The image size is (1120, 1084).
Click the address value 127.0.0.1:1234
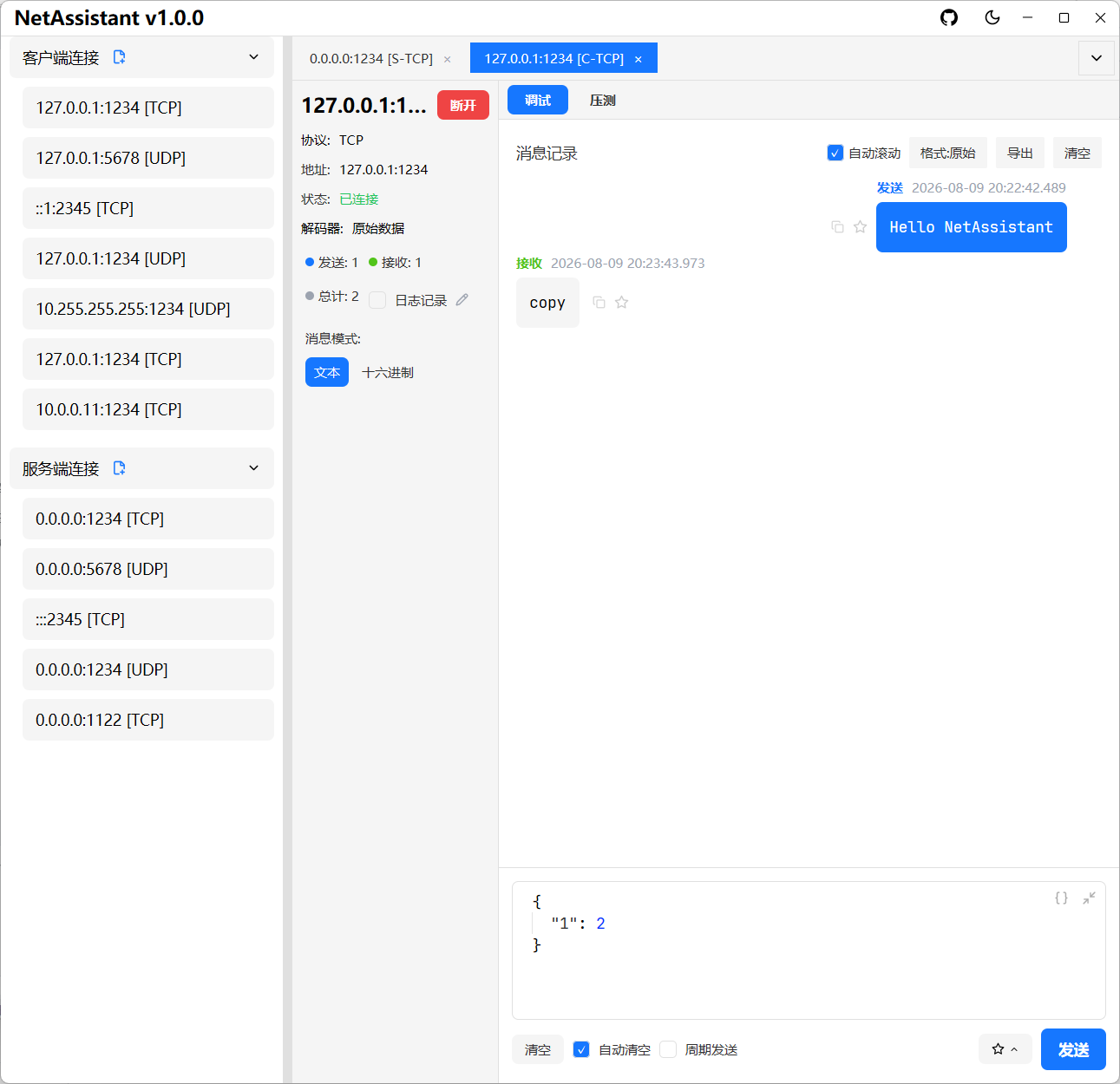click(383, 169)
